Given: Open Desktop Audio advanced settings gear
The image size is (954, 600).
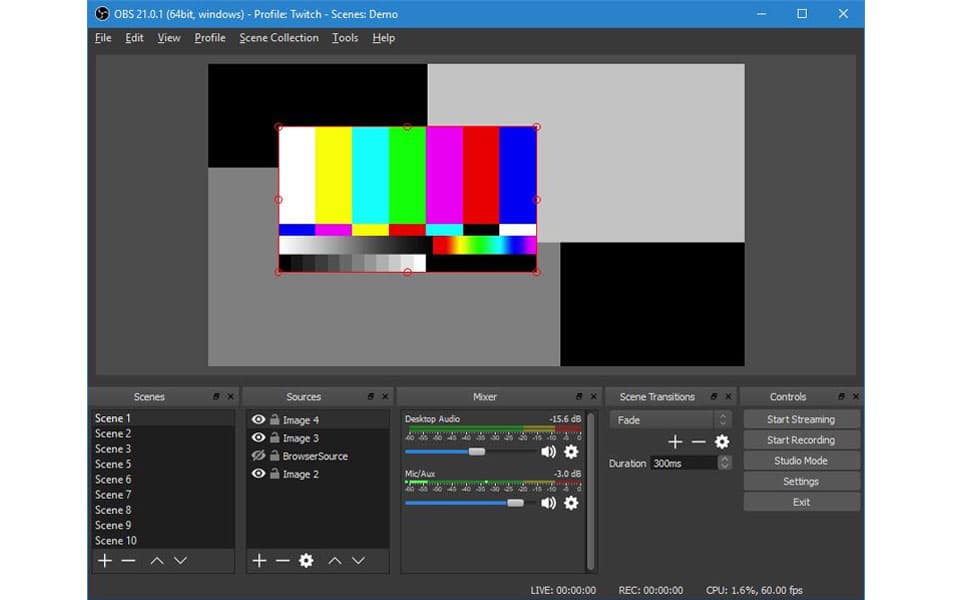Looking at the screenshot, I should 571,453.
